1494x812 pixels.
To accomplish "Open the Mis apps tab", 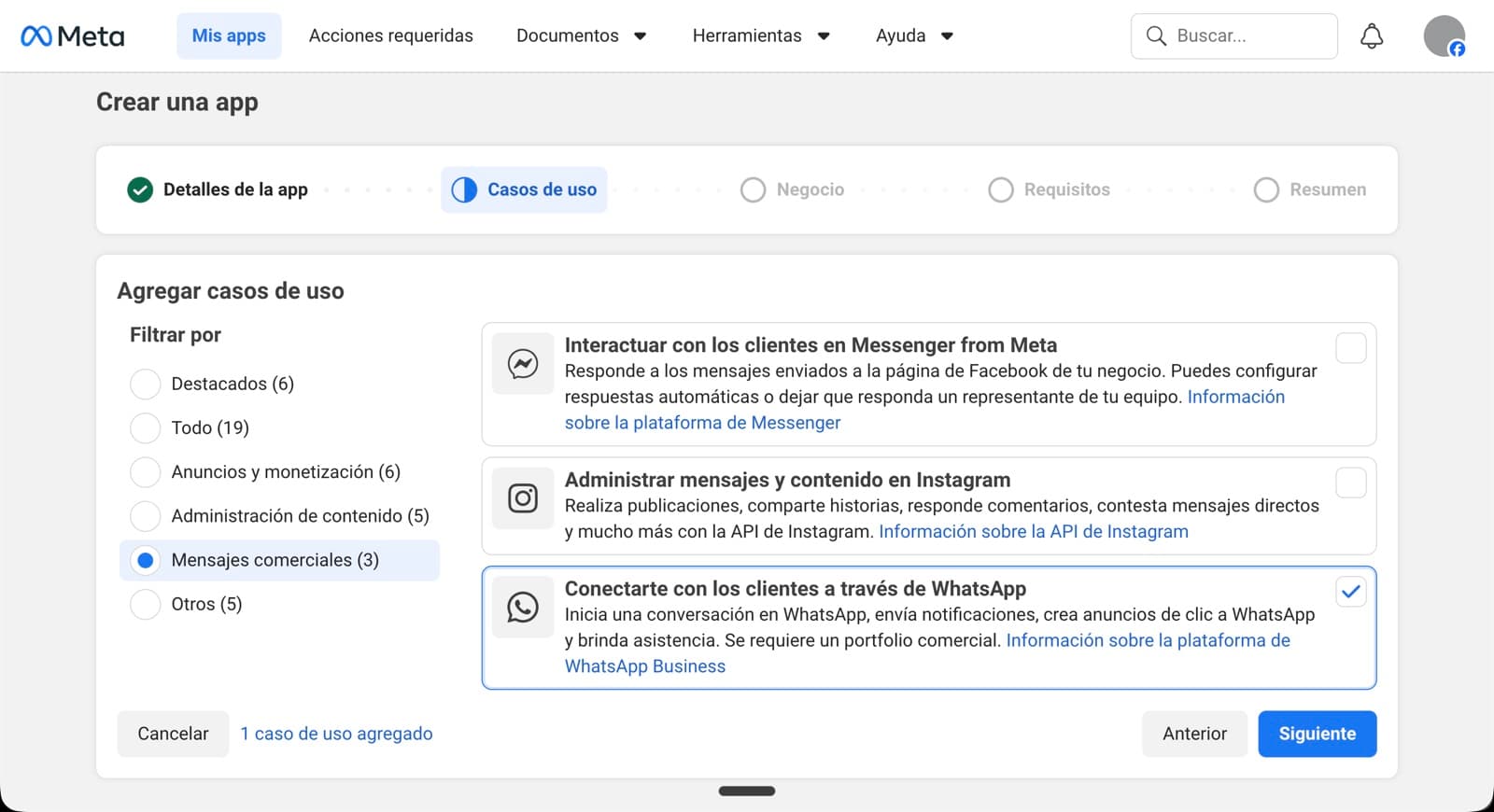I will tap(229, 36).
